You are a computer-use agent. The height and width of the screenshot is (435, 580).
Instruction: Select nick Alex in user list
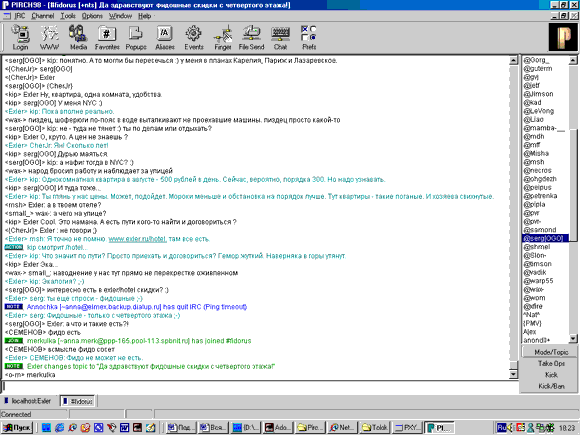pos(530,332)
